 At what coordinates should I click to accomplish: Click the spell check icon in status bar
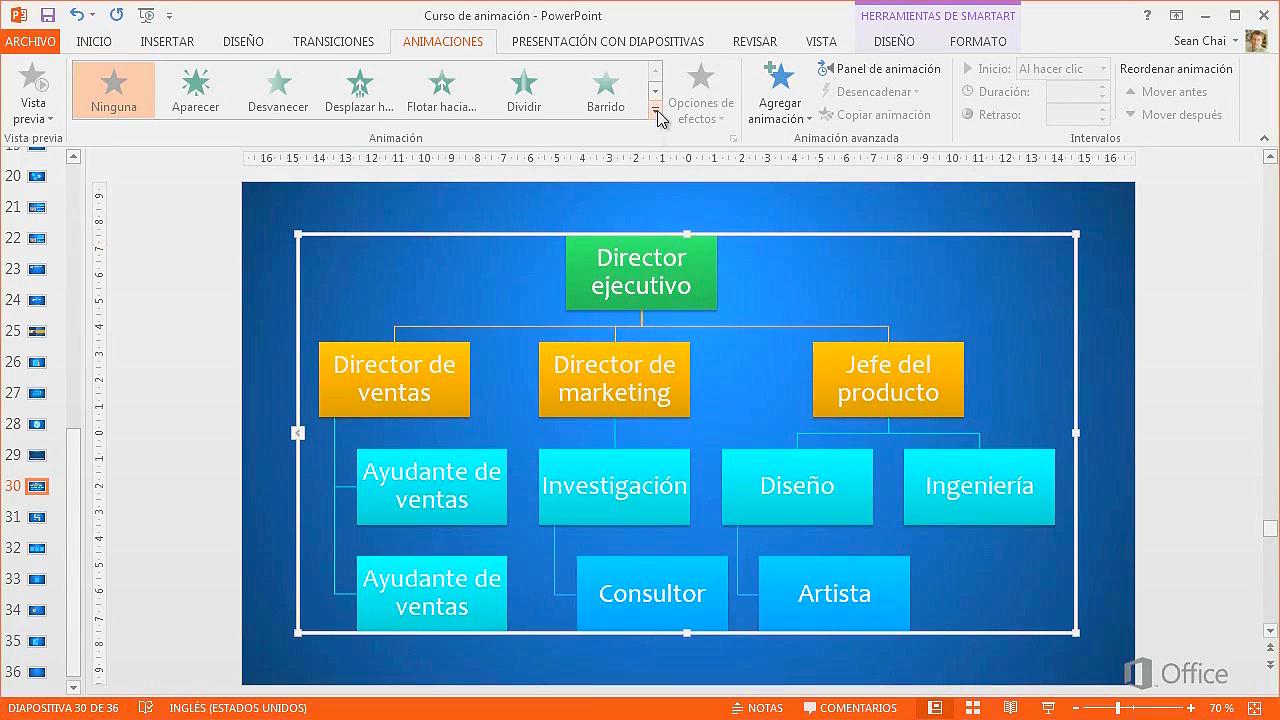click(146, 708)
